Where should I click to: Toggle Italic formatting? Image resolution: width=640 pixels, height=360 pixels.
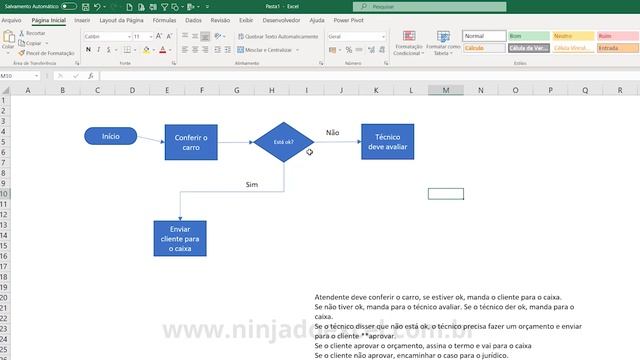tap(98, 50)
